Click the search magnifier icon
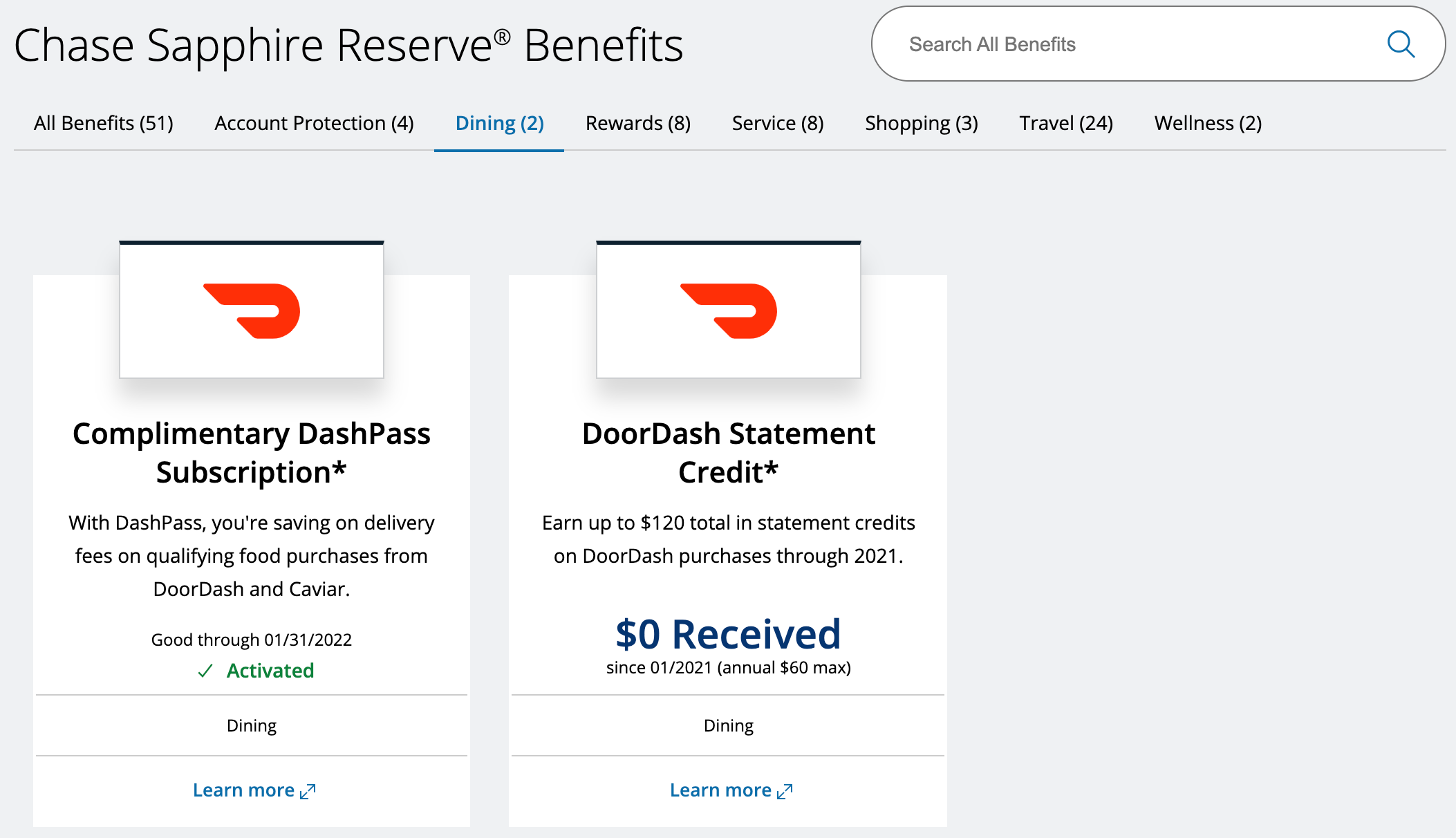This screenshot has width=1456, height=838. (1401, 44)
